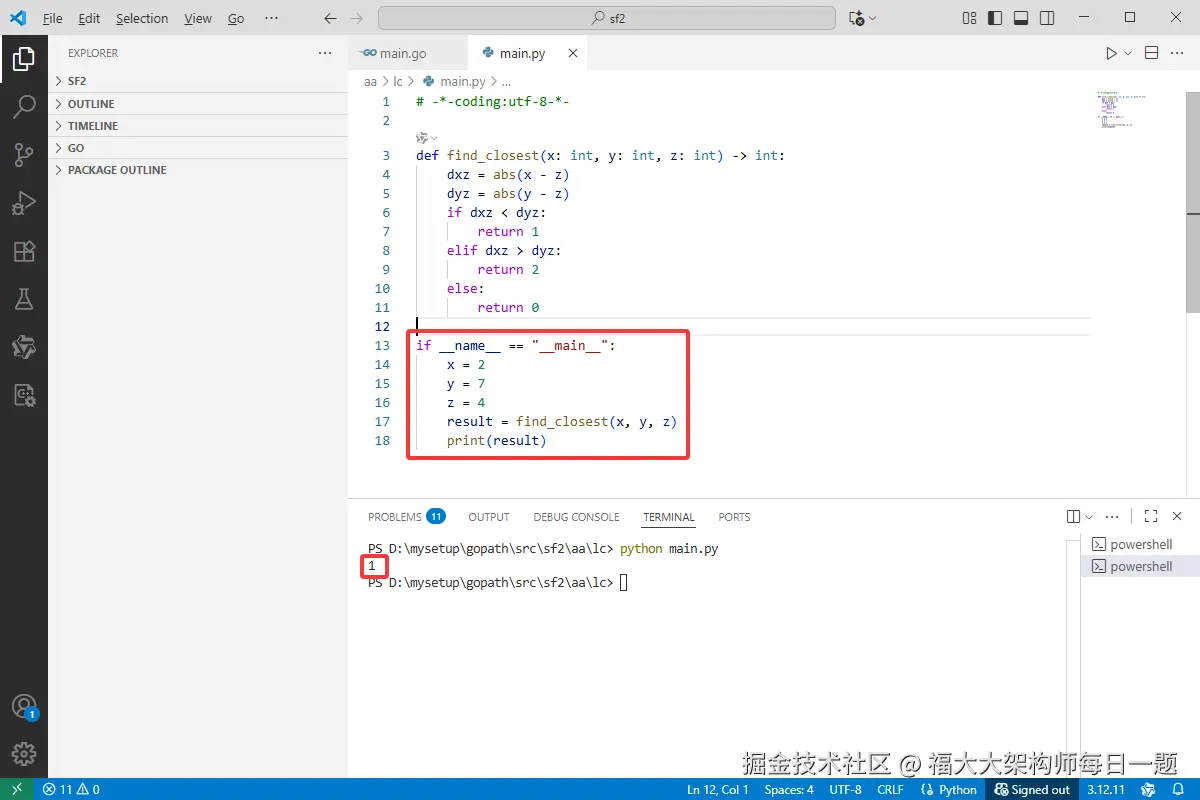Open the Accounts menu icon

24,707
